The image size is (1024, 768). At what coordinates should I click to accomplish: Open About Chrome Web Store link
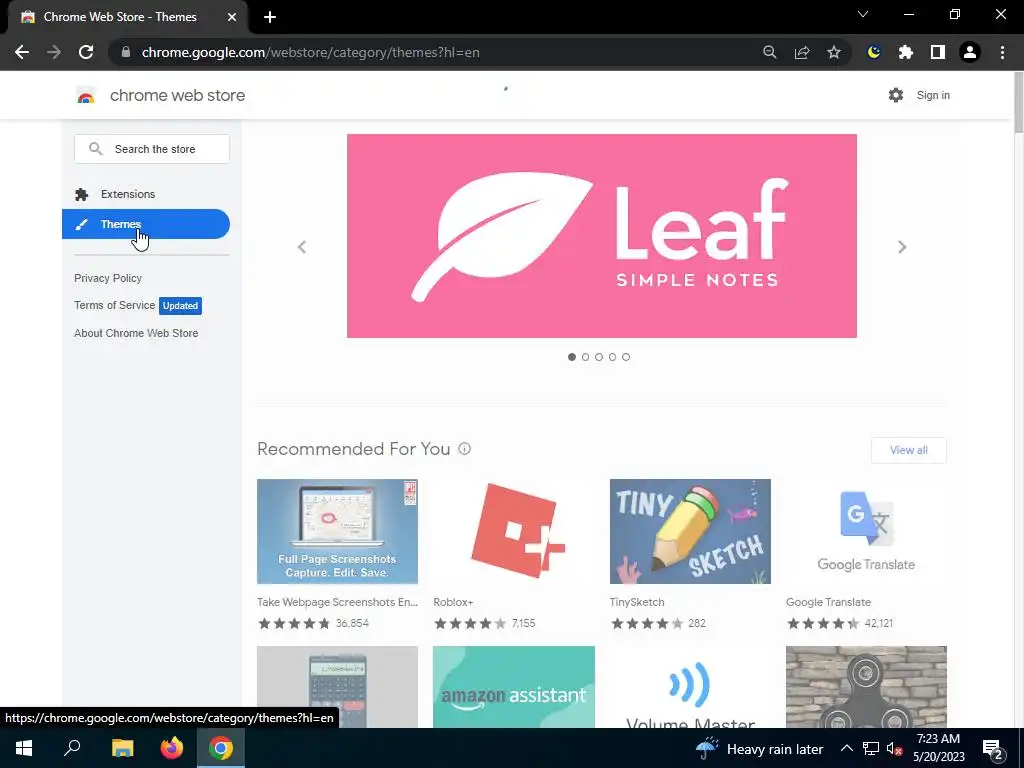[x=136, y=333]
